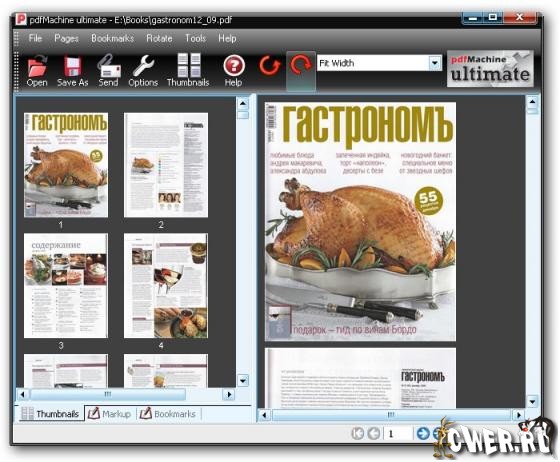Click the page number input field

point(397,434)
